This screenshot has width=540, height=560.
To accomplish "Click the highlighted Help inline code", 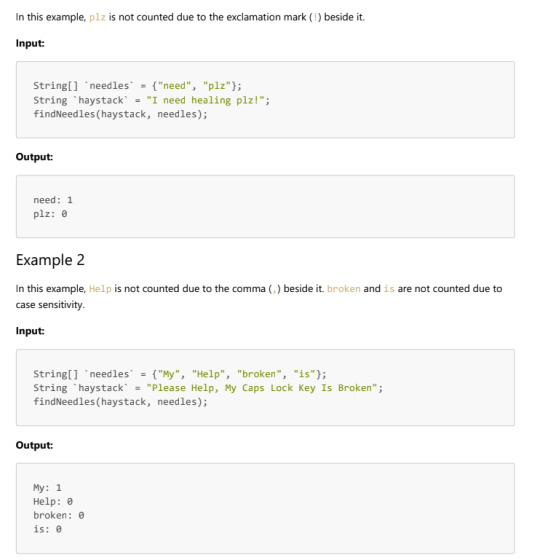I will (100, 289).
